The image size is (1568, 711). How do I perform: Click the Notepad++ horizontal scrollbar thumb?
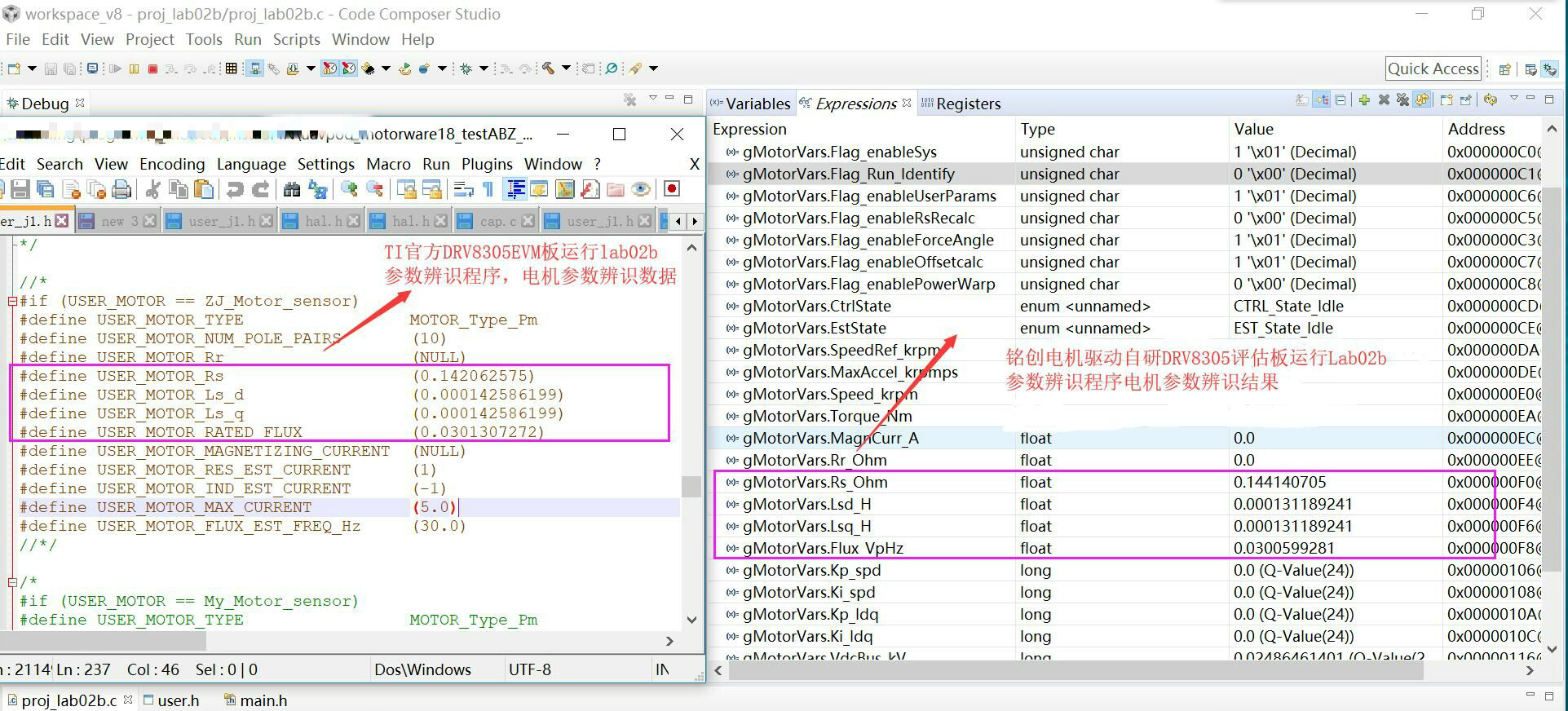coord(104,641)
